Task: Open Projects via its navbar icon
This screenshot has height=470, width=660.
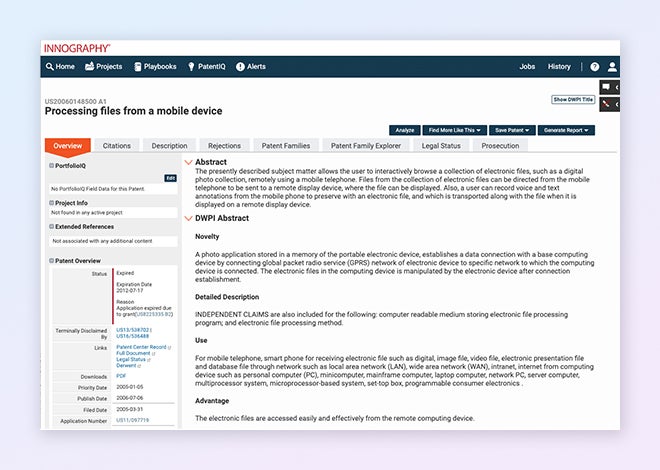Action: (89, 67)
